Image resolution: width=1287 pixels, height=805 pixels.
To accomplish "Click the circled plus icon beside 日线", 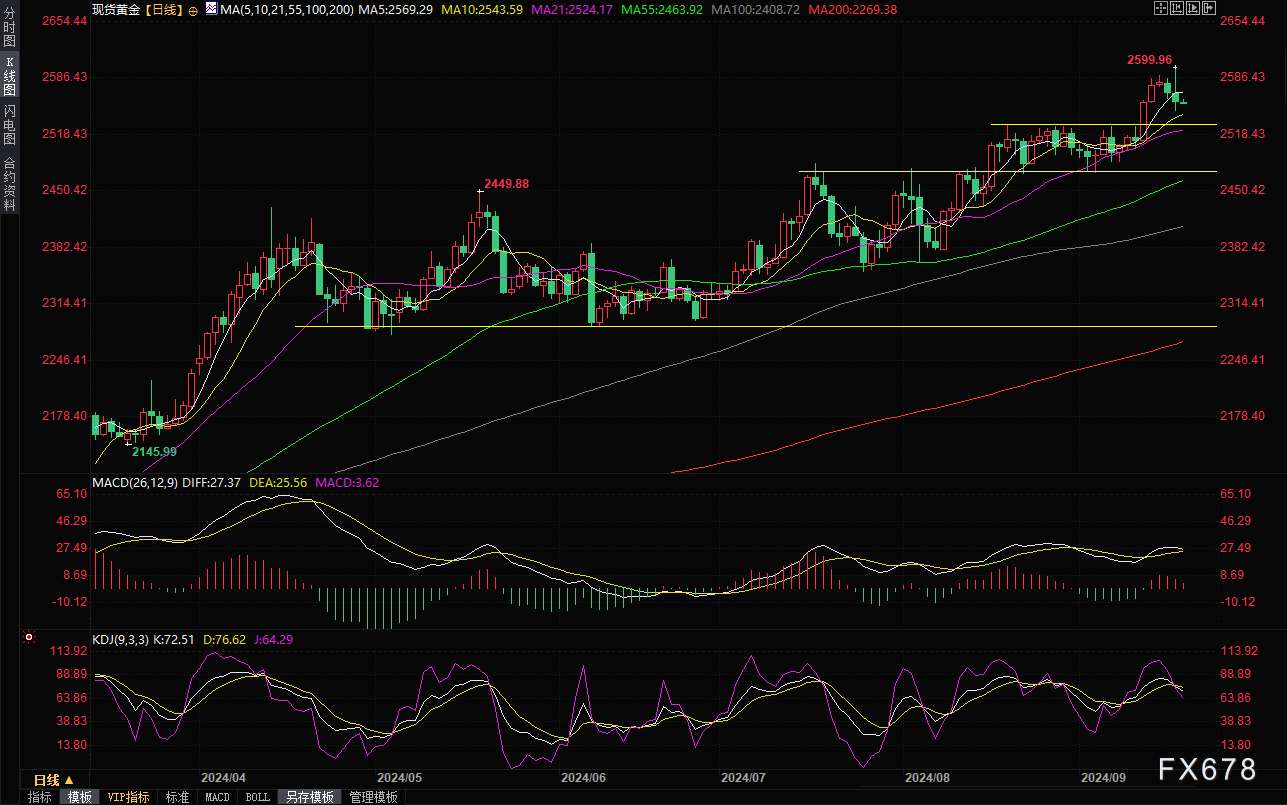I will click(193, 9).
